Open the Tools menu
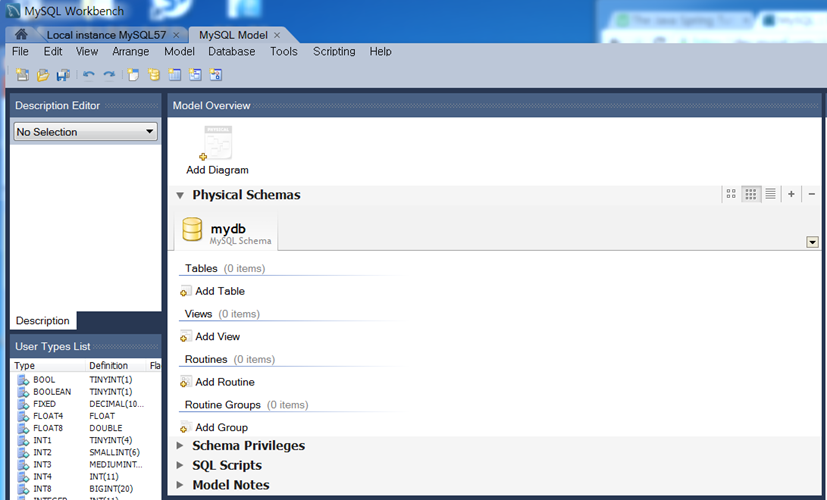The width and height of the screenshot is (827, 500). click(284, 51)
